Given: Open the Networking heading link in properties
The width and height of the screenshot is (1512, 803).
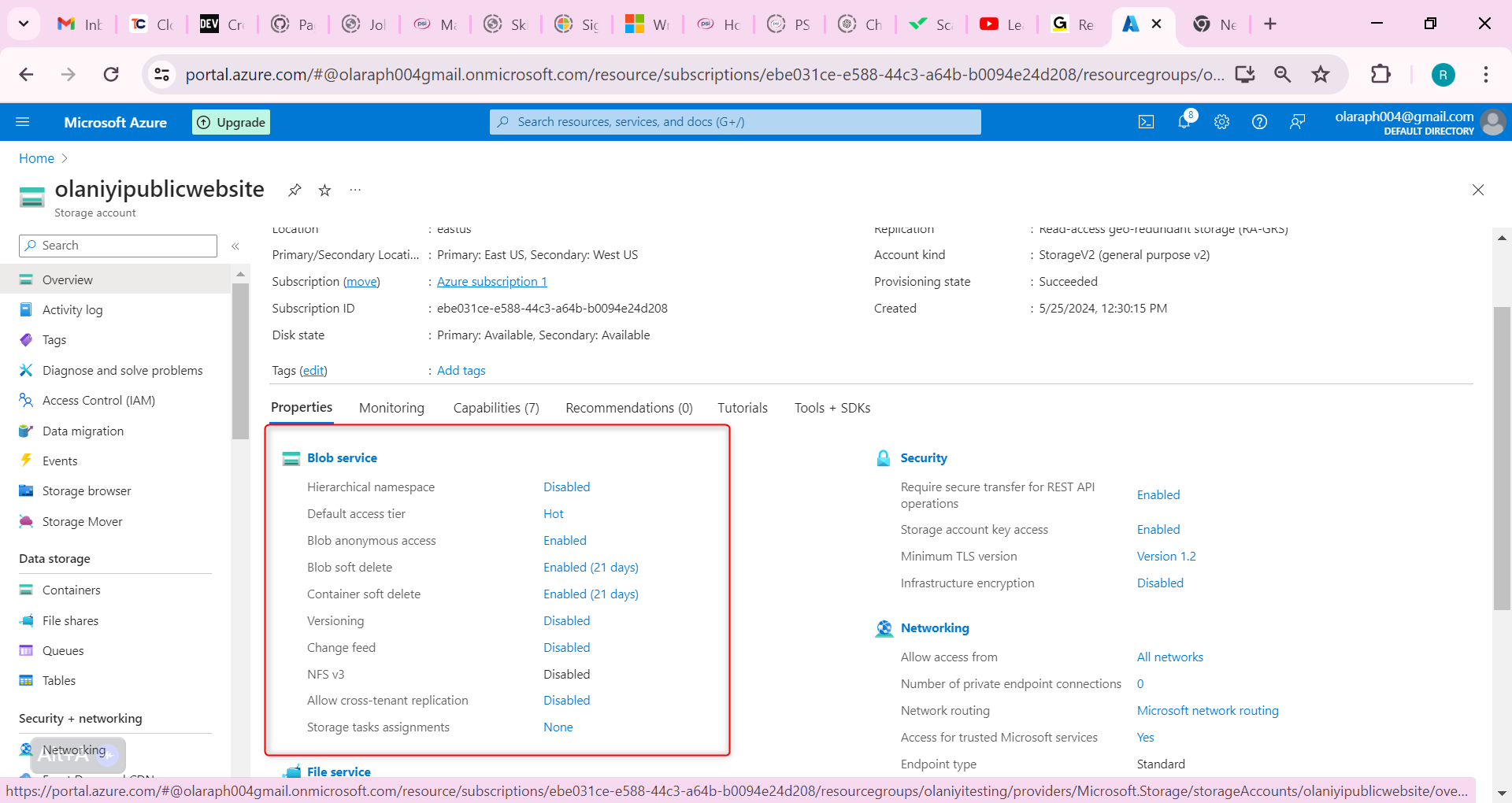Looking at the screenshot, I should (x=935, y=628).
